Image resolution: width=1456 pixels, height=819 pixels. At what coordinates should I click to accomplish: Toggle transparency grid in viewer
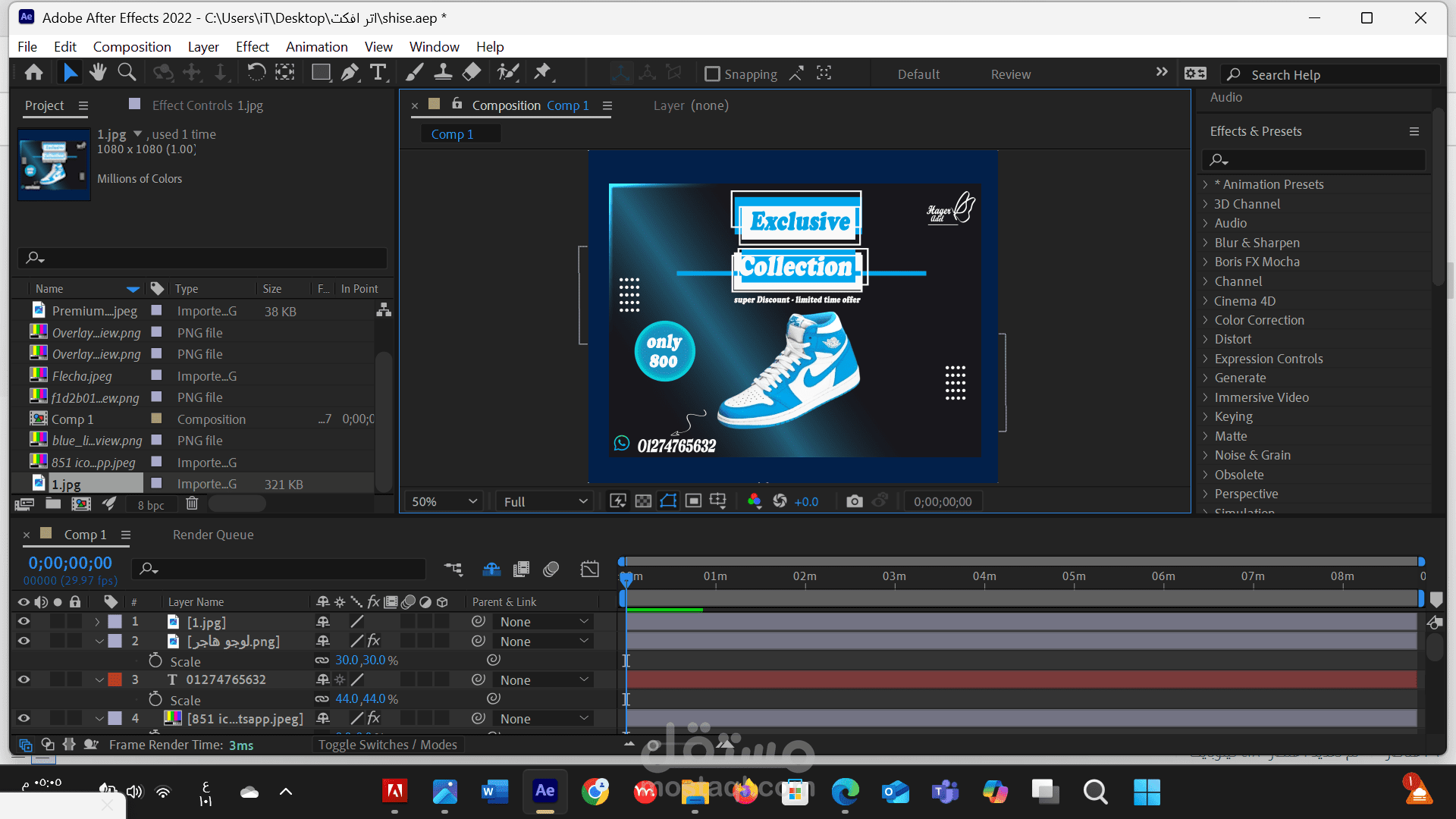pos(643,501)
